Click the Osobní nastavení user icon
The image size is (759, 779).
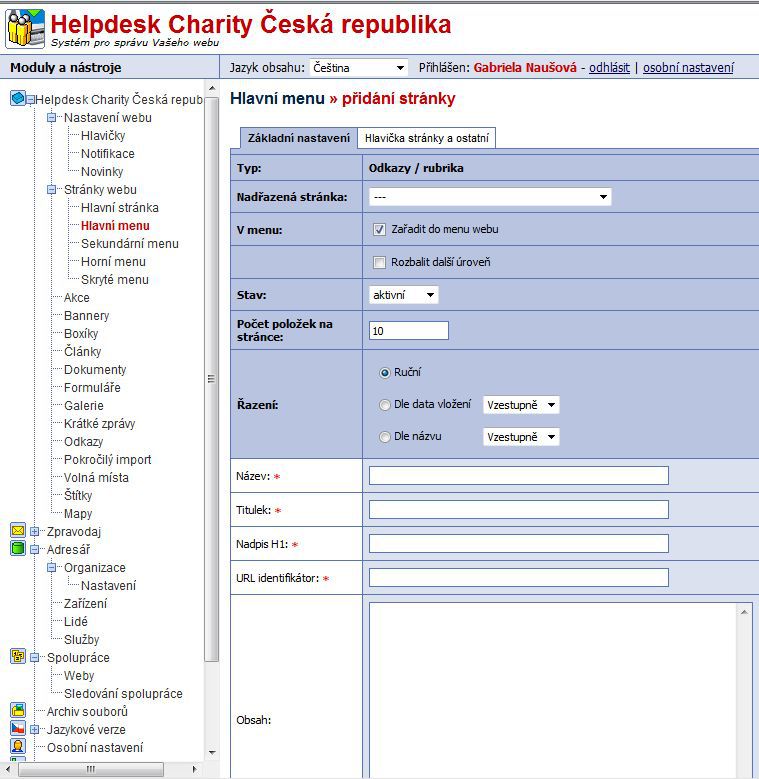point(18,746)
